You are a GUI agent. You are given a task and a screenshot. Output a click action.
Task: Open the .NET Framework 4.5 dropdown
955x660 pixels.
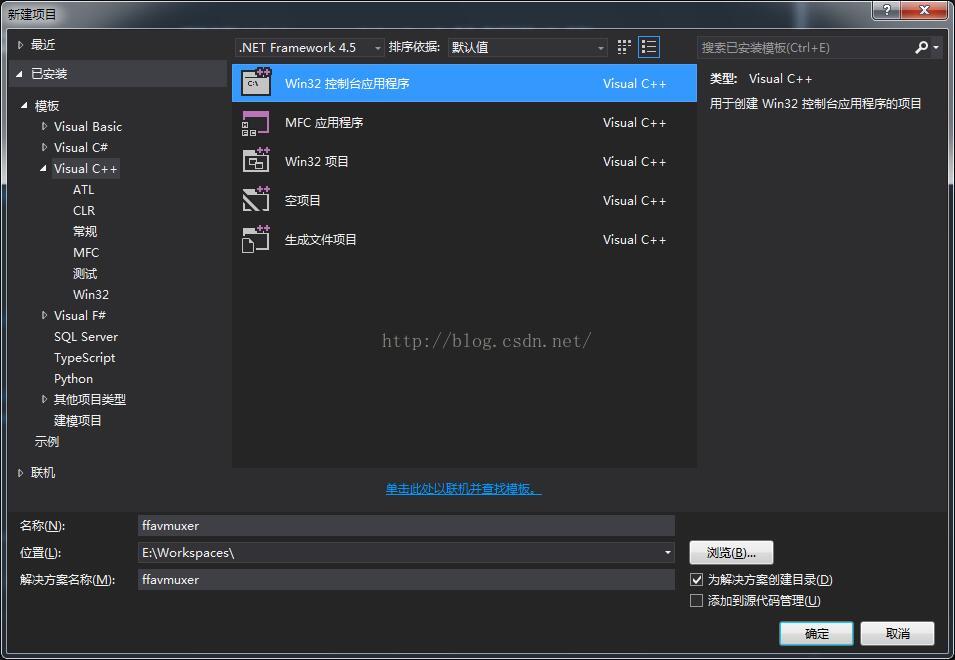point(309,47)
